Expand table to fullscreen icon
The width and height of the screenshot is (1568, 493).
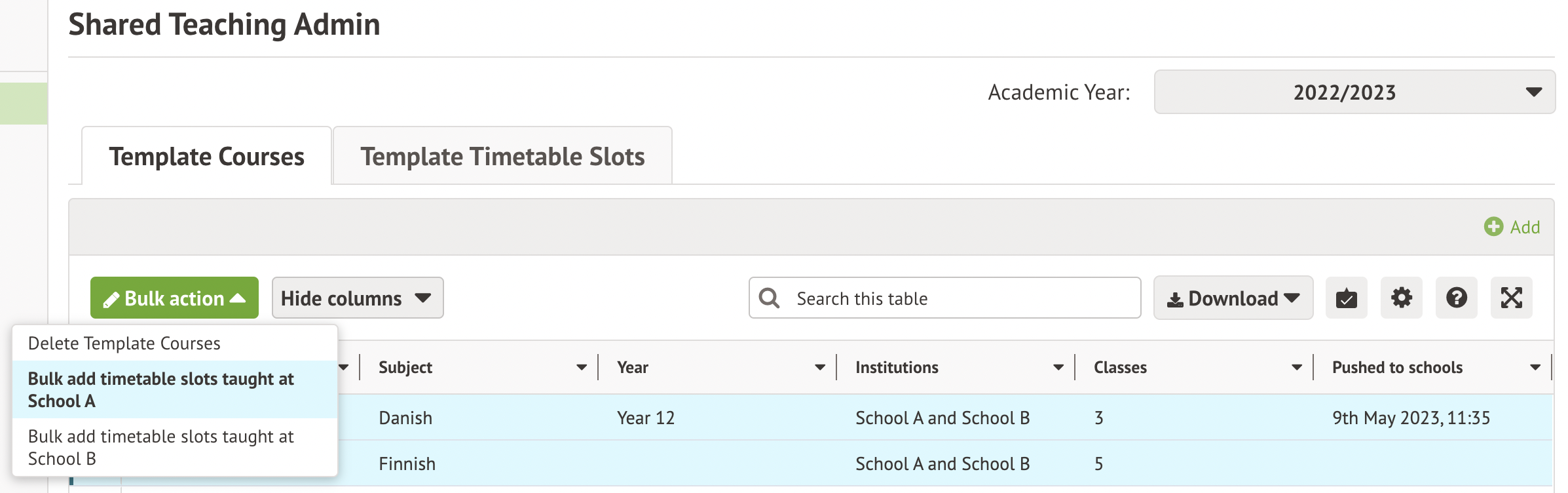pos(1511,298)
